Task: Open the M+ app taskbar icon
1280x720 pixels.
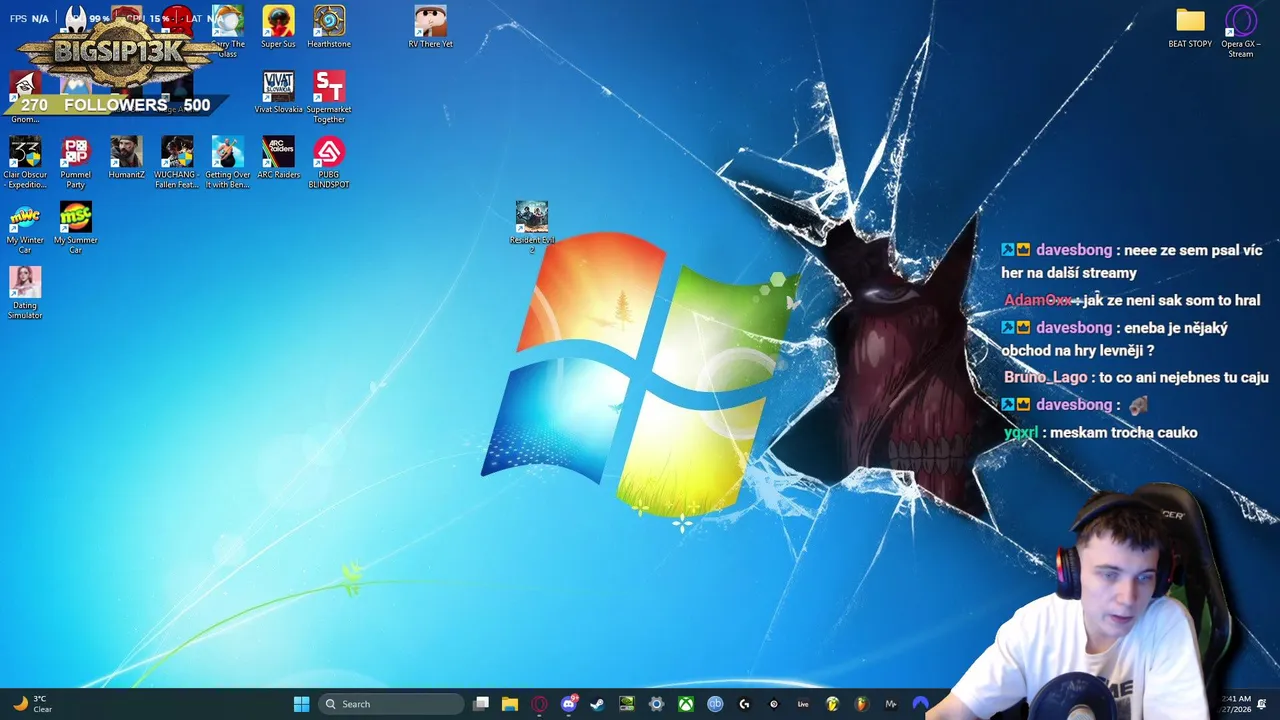Action: 890,704
